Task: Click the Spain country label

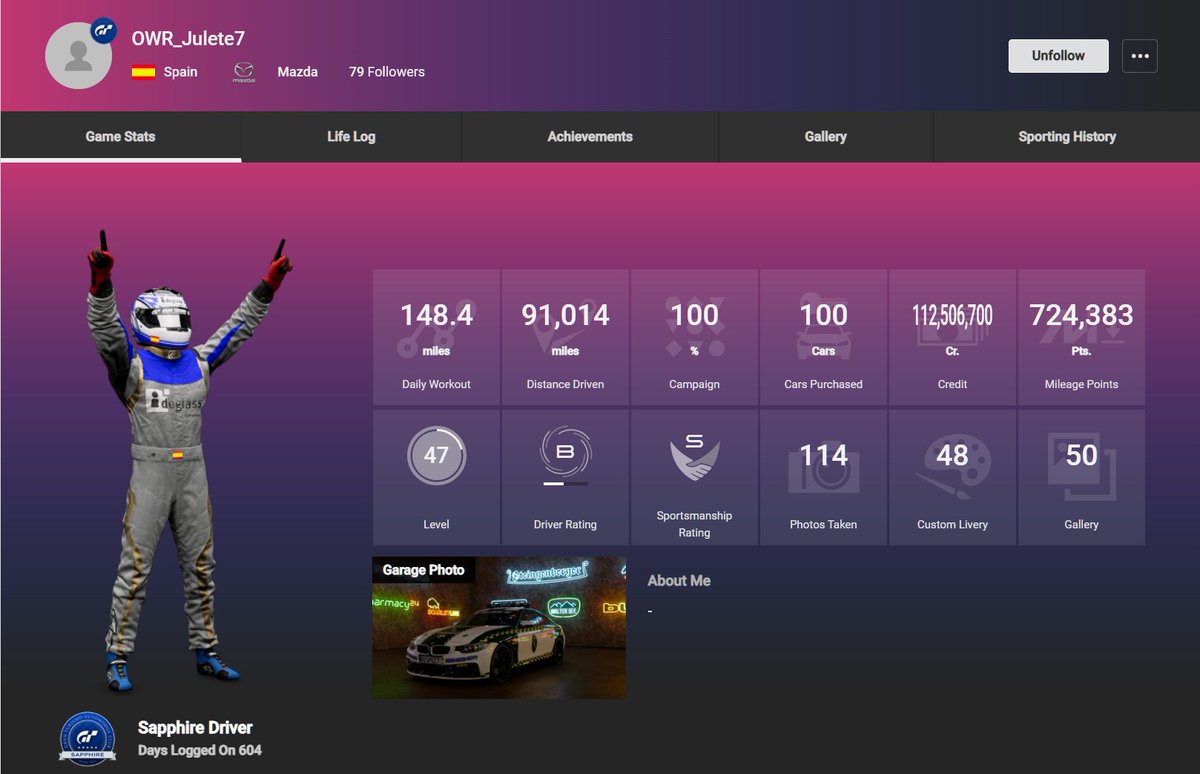Action: click(181, 72)
